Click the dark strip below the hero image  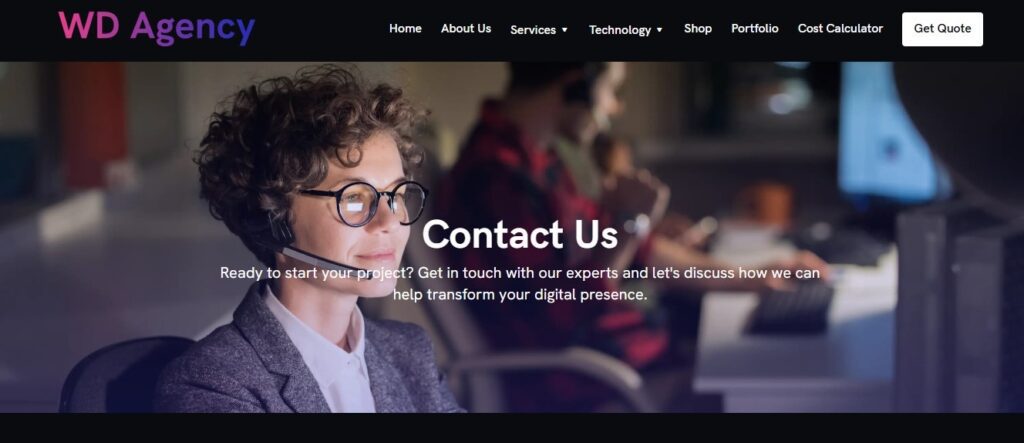[512, 428]
